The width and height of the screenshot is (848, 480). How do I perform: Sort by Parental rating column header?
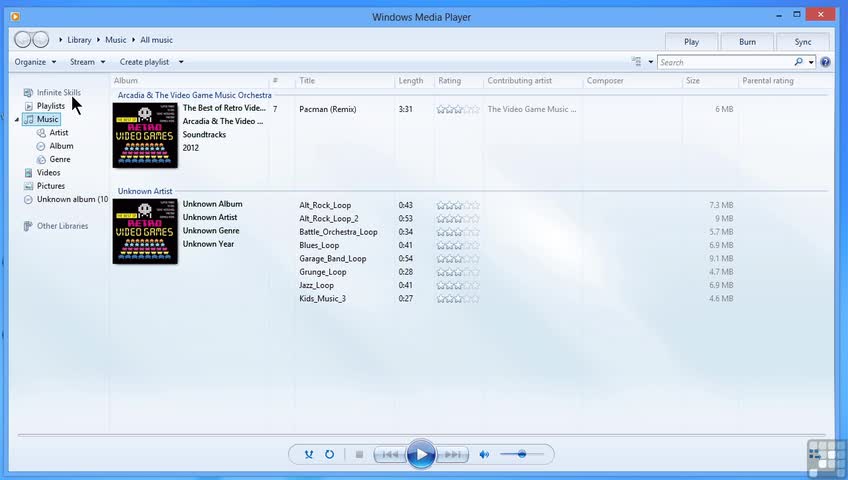[x=767, y=81]
